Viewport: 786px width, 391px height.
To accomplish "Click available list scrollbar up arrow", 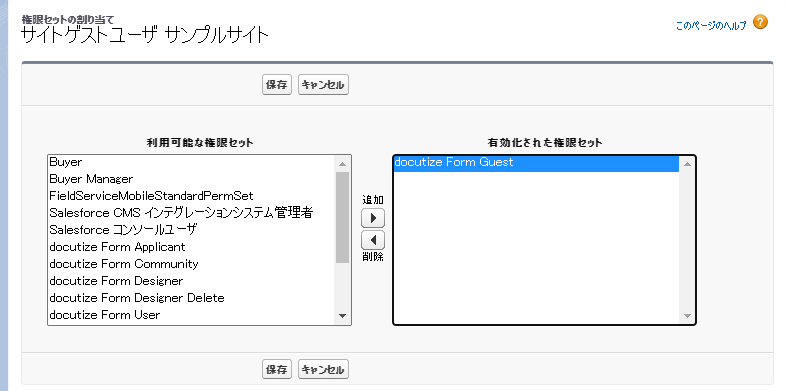I will pyautogui.click(x=343, y=163).
